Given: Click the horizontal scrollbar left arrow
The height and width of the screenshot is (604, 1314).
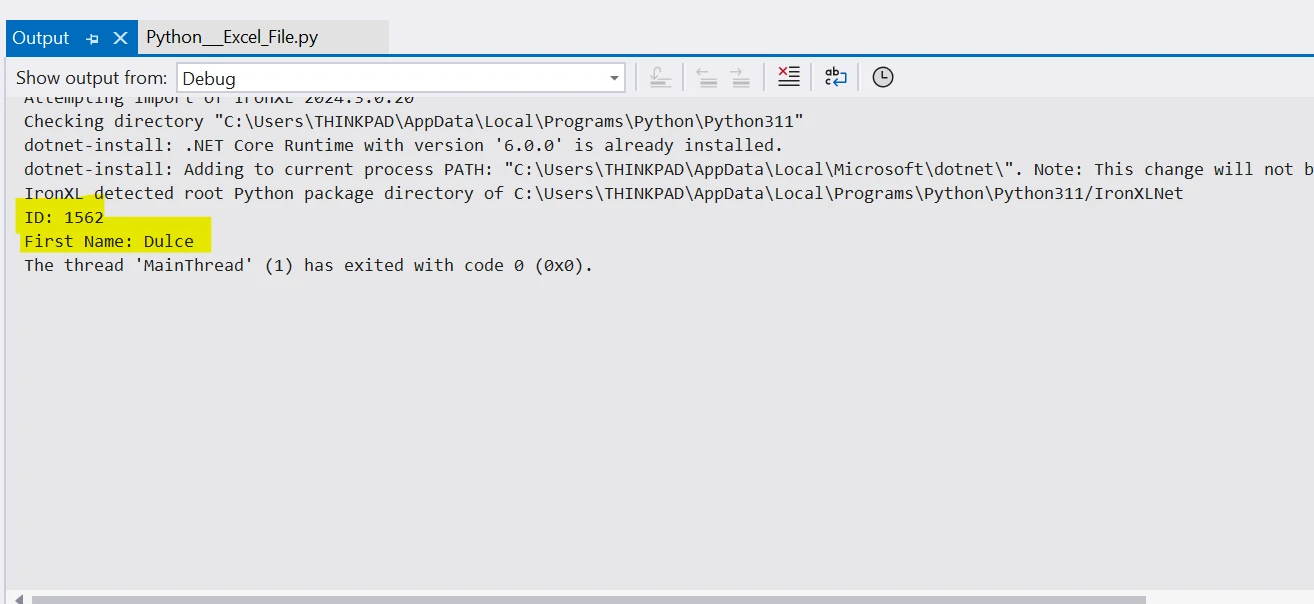Looking at the screenshot, I should [18, 598].
